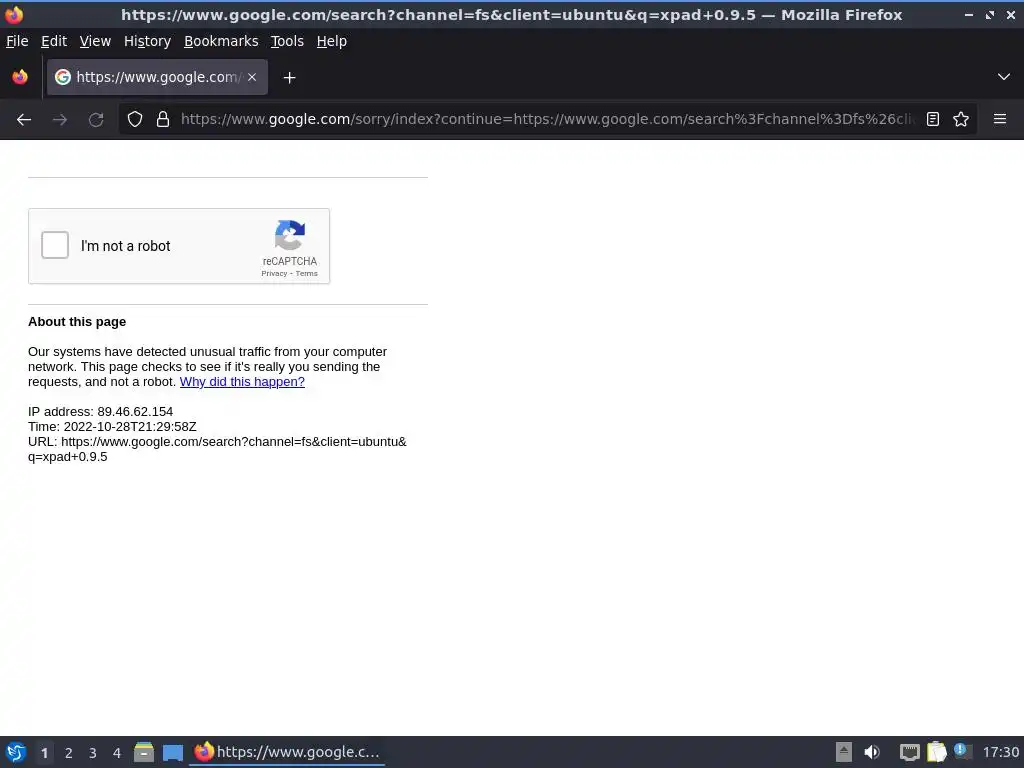Launch the file manager from taskbar
Screen dimensions: 1024x768
[144, 752]
